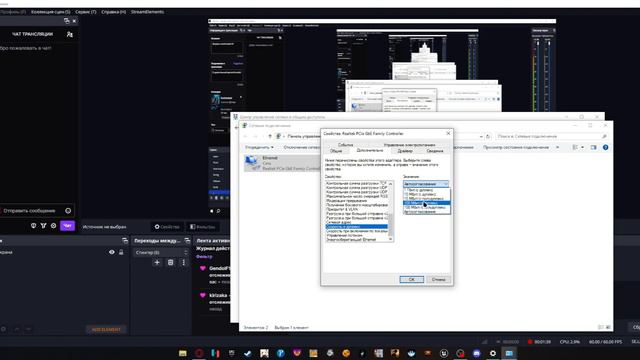Send message with purple Чат button
The image size is (640, 360).
(x=67, y=226)
